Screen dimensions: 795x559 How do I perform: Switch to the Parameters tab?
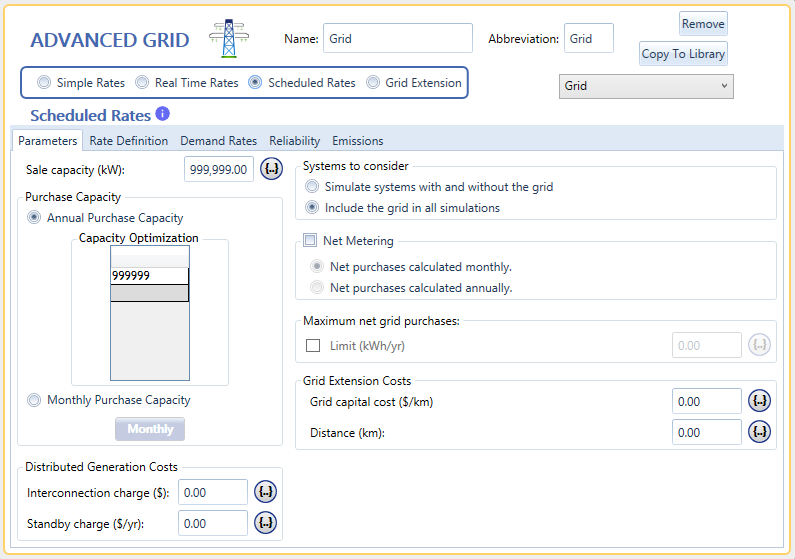[48, 140]
